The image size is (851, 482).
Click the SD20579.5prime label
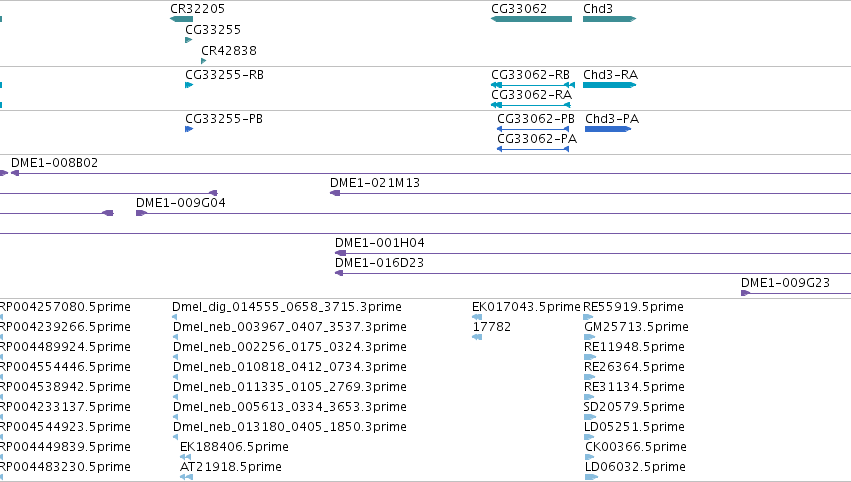coord(634,407)
